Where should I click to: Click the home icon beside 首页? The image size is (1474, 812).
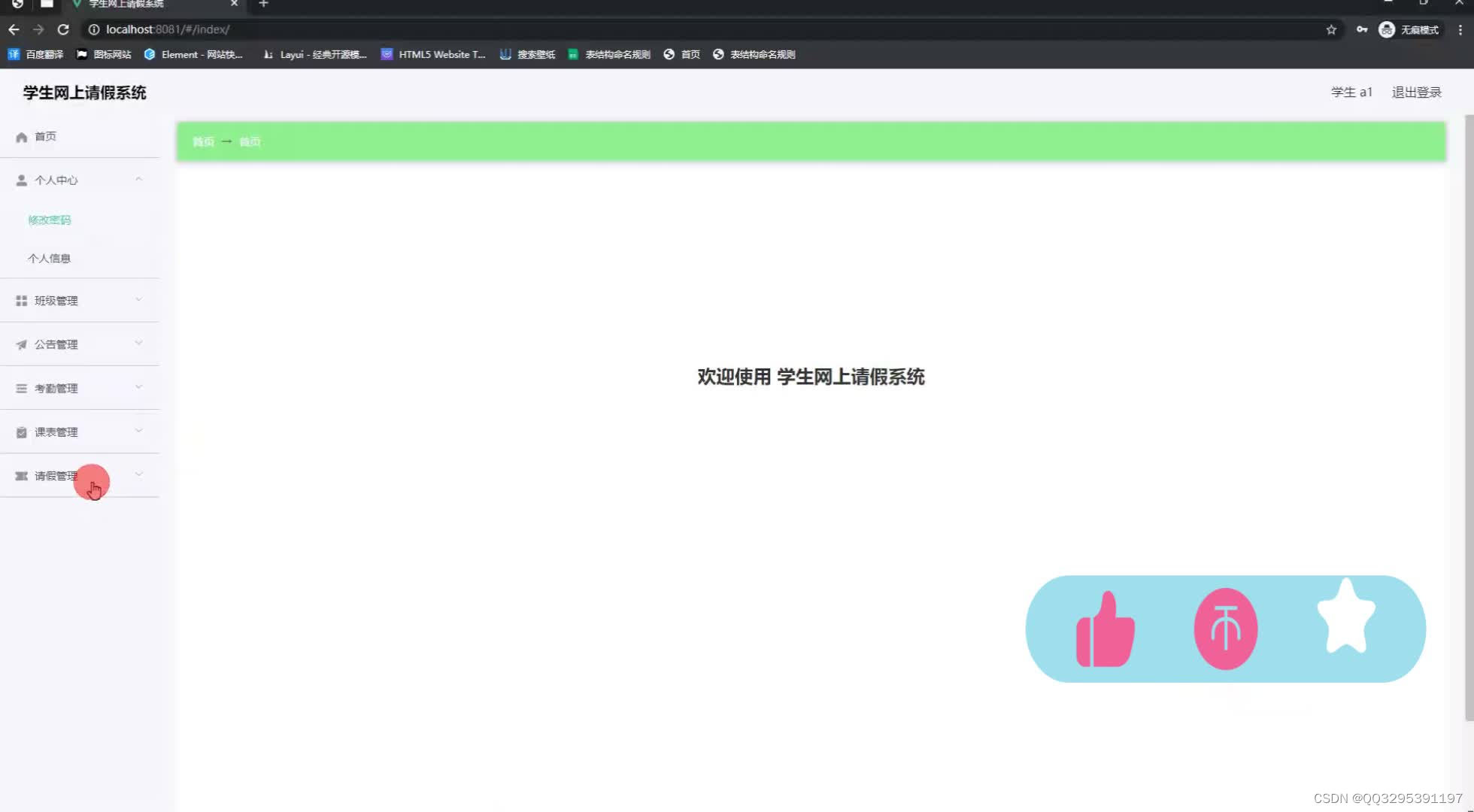coord(21,137)
